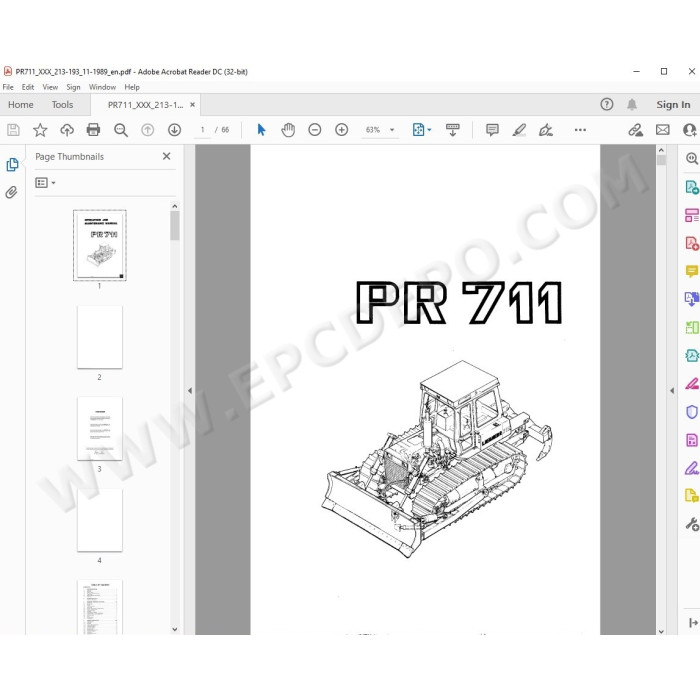Open more tools ellipsis
The image size is (700, 700).
(x=580, y=130)
